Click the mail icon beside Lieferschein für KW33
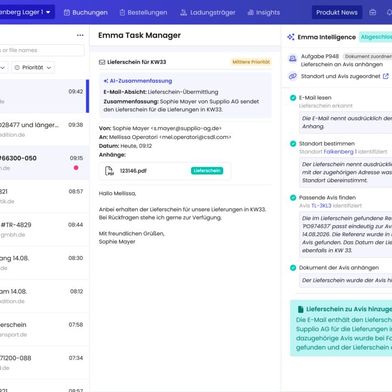Screen dimensions: 392x392 pos(102,62)
